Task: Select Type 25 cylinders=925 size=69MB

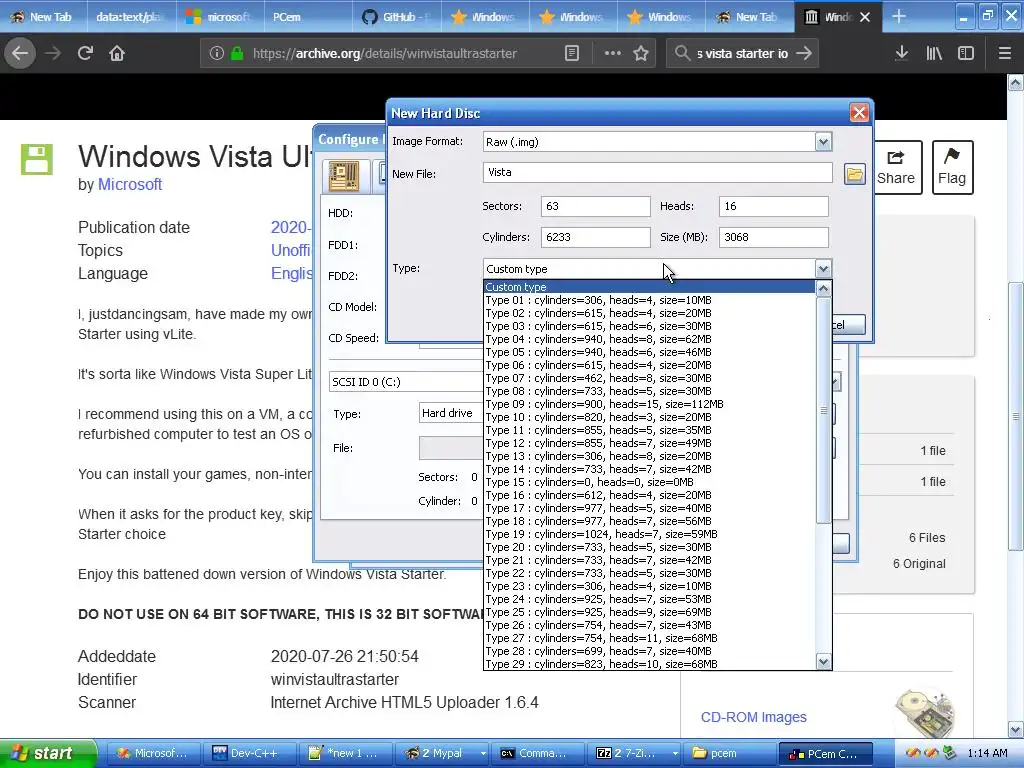Action: [650, 612]
